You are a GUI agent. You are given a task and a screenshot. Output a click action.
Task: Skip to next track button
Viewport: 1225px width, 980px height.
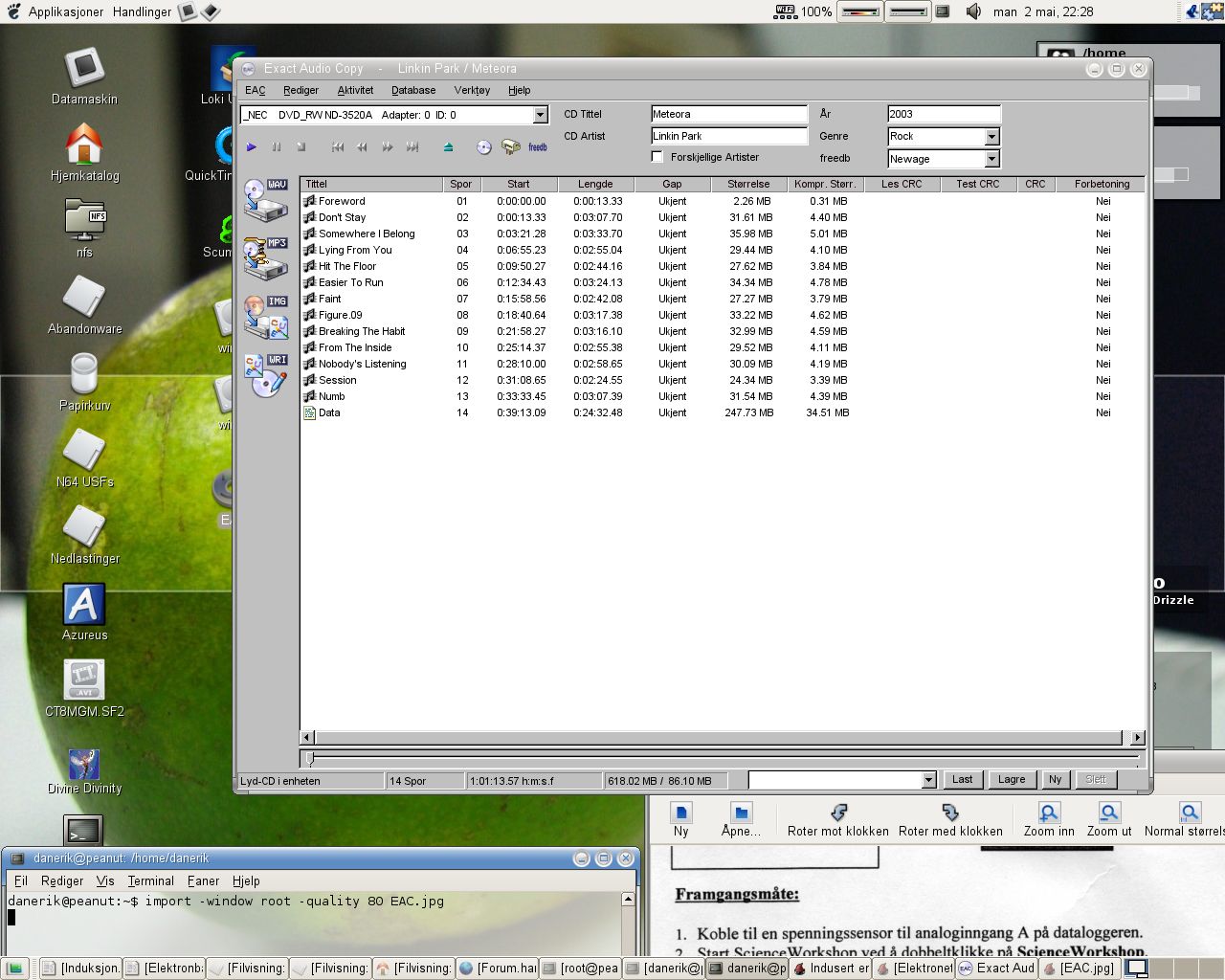412,147
